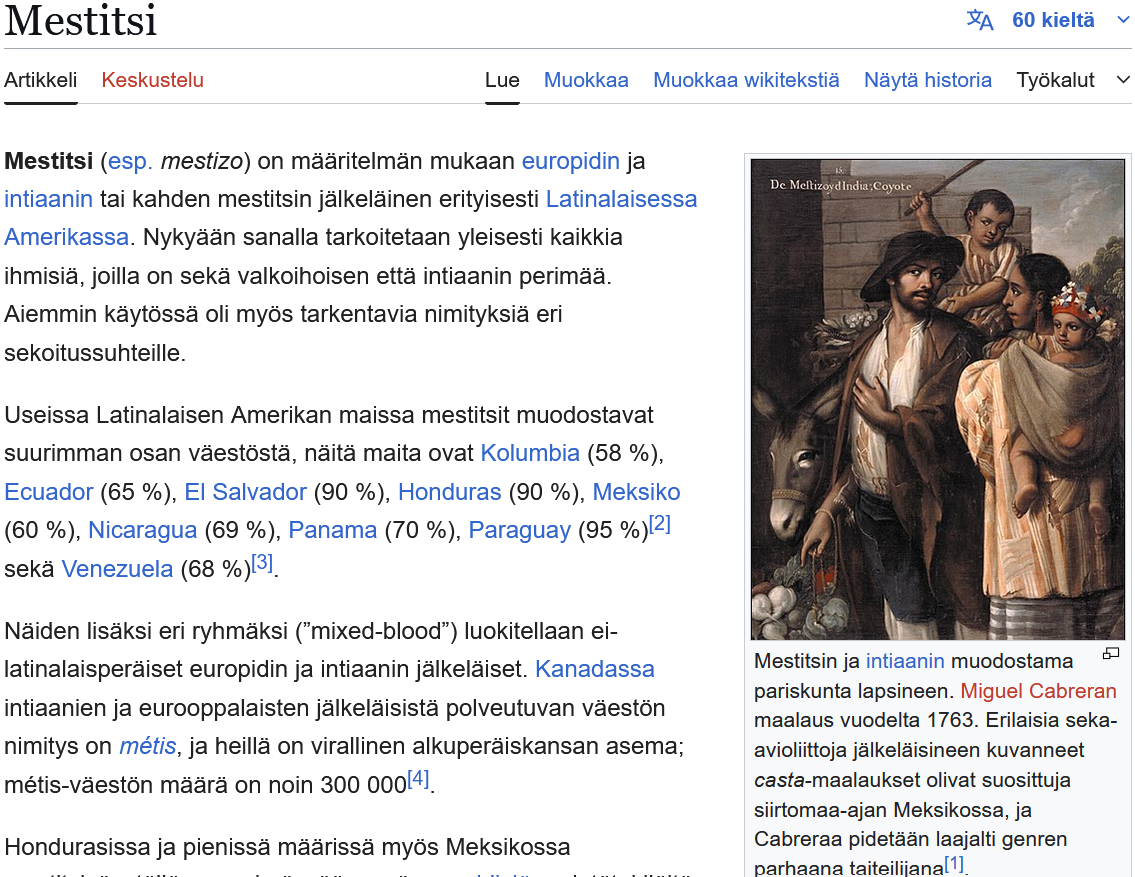Follow the esp. language link
This screenshot has width=1135, height=877.
(130, 161)
